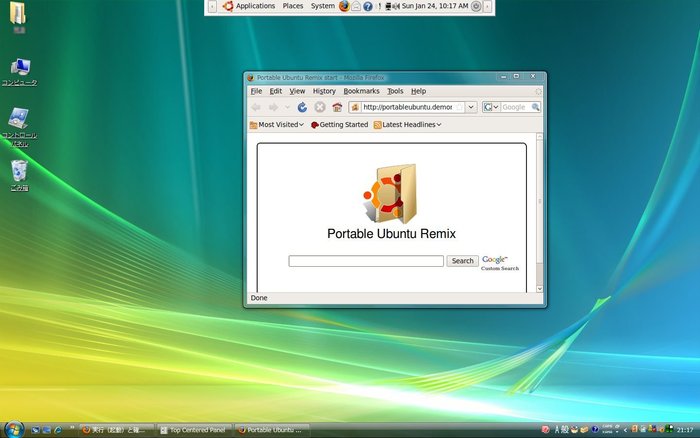The height and width of the screenshot is (438, 700).
Task: Go to the Home page icon
Action: (337, 107)
